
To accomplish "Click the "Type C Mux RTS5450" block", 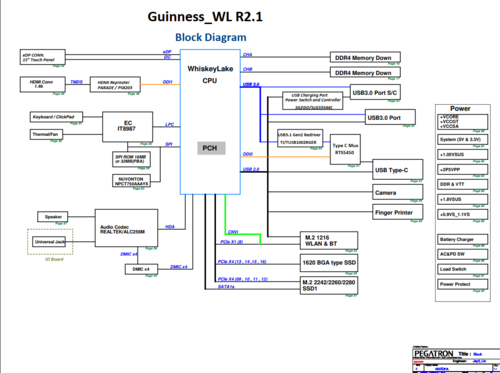I will click(345, 149).
